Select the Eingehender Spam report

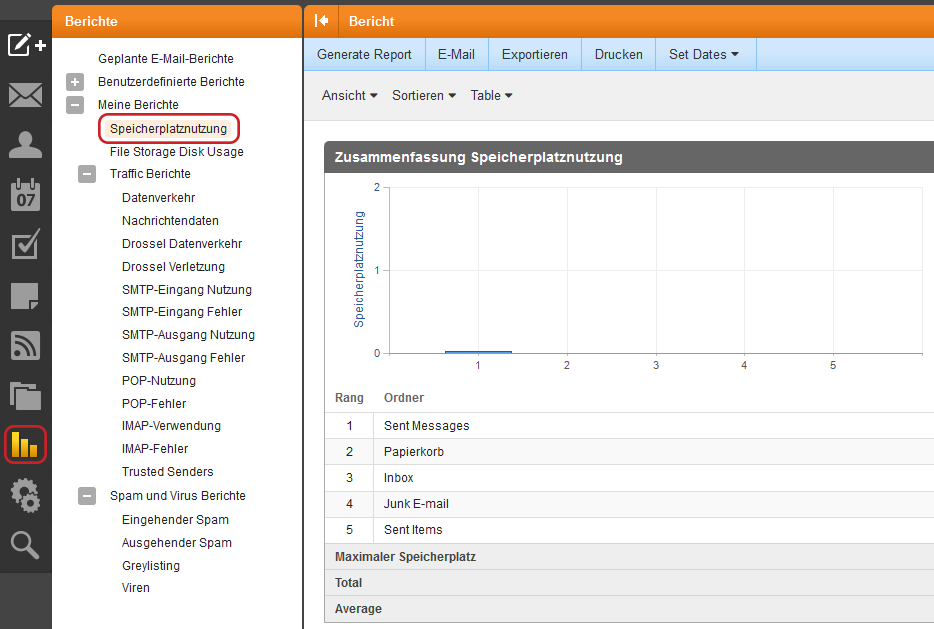pos(175,520)
